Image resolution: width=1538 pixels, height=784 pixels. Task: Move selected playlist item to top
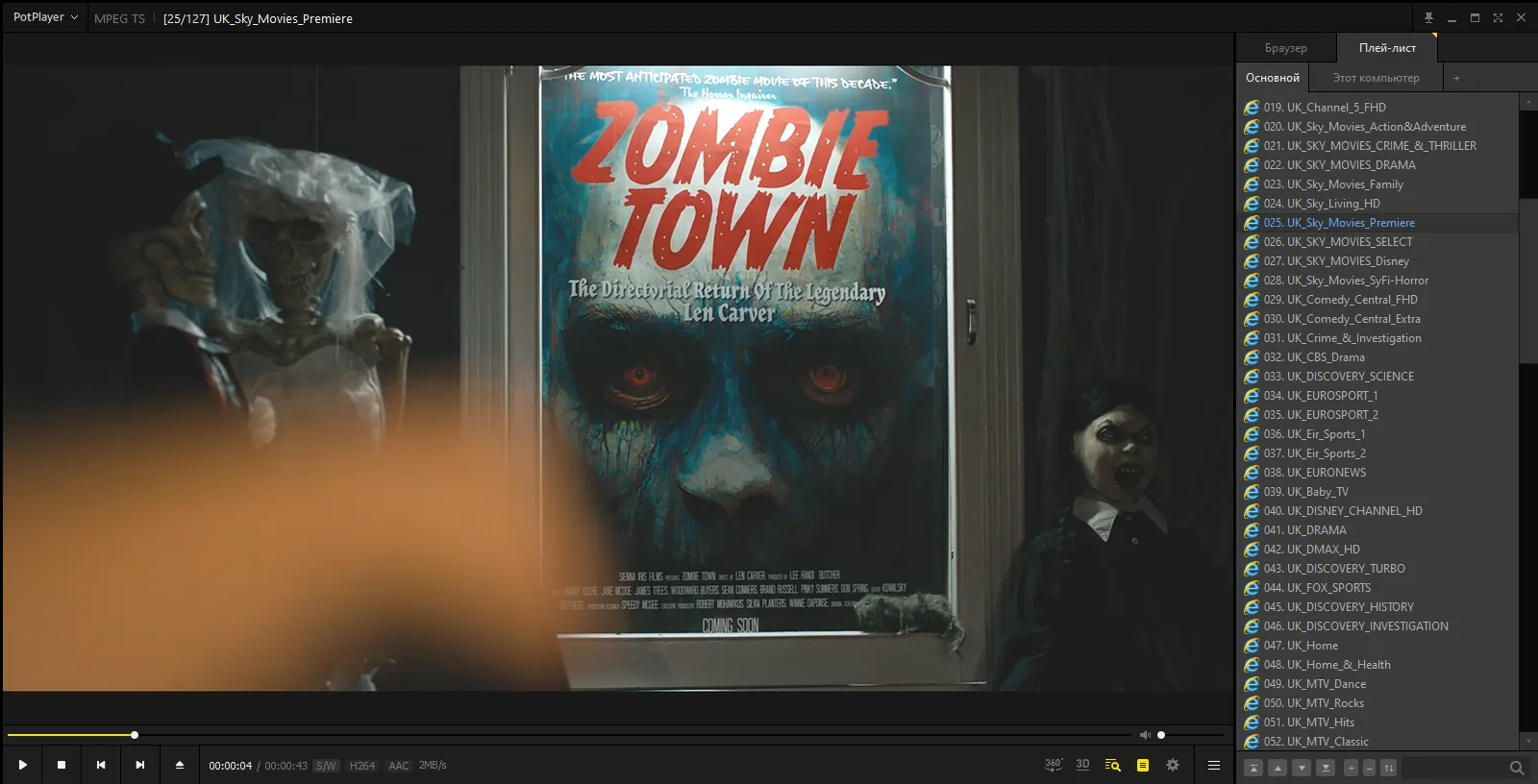point(1253,768)
